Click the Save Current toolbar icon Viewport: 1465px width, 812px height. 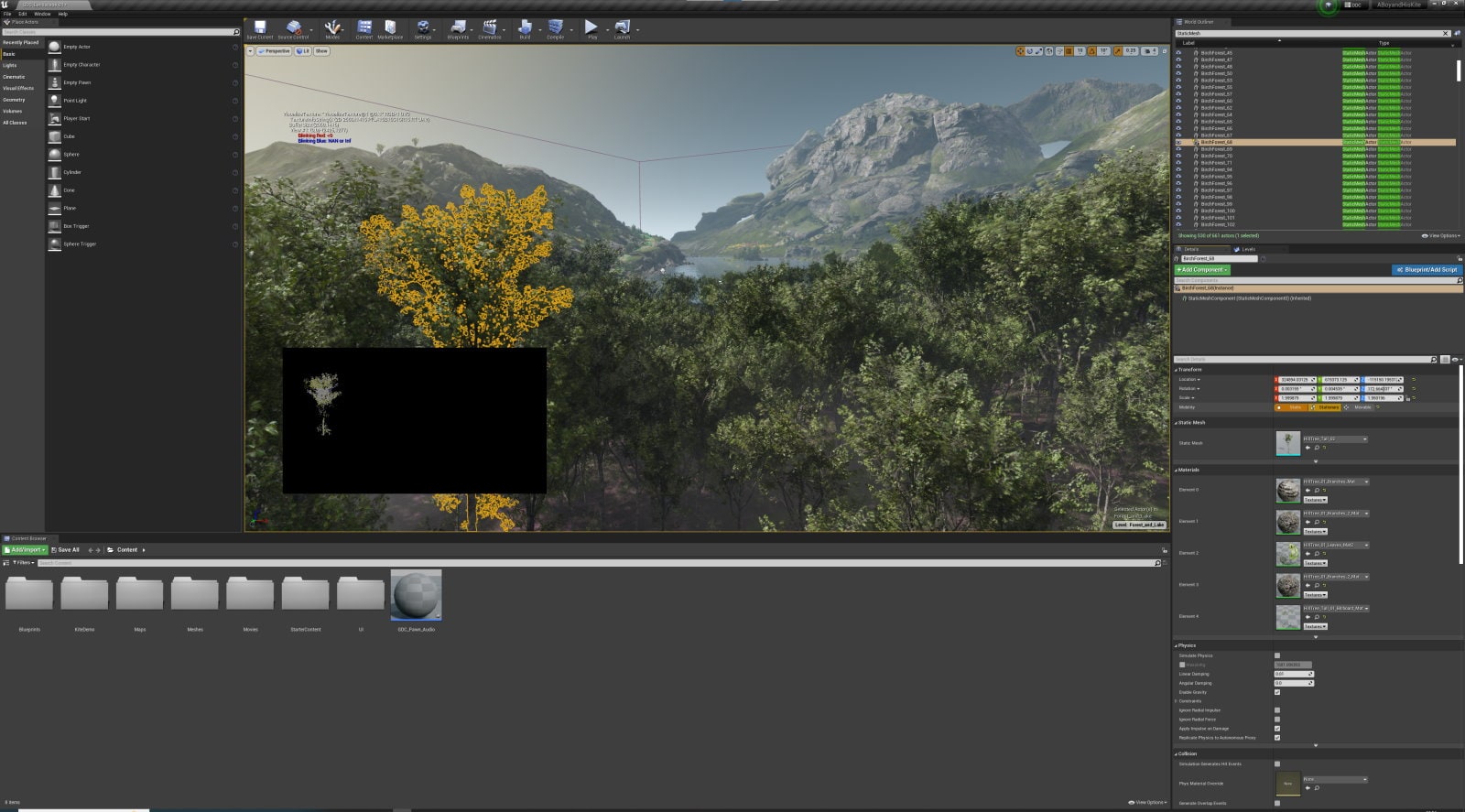tap(259, 29)
